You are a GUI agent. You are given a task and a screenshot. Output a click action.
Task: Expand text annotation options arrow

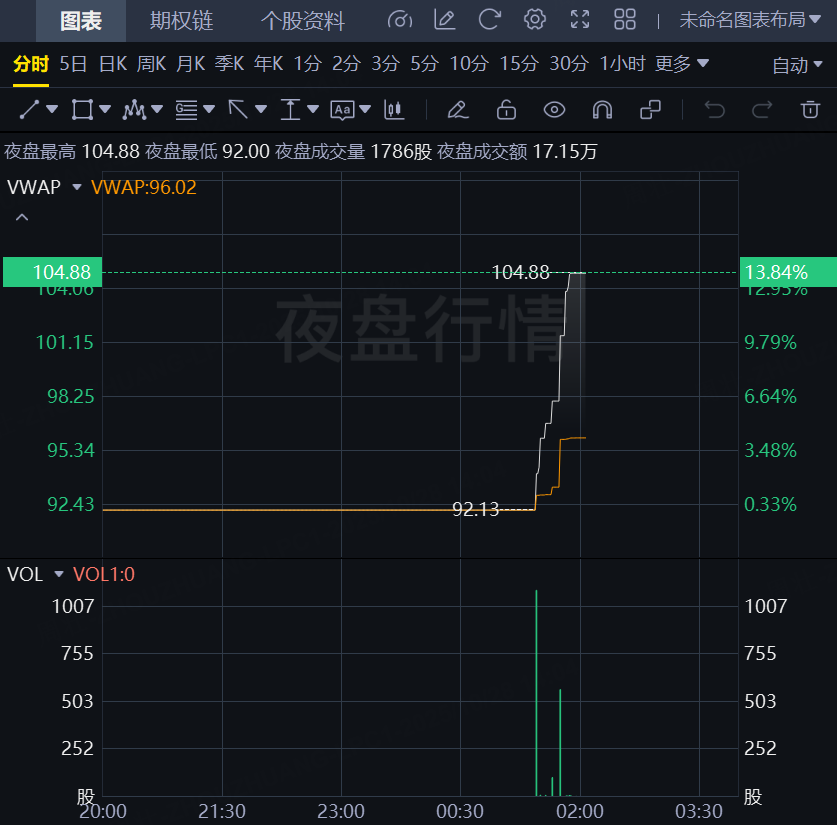[x=365, y=109]
